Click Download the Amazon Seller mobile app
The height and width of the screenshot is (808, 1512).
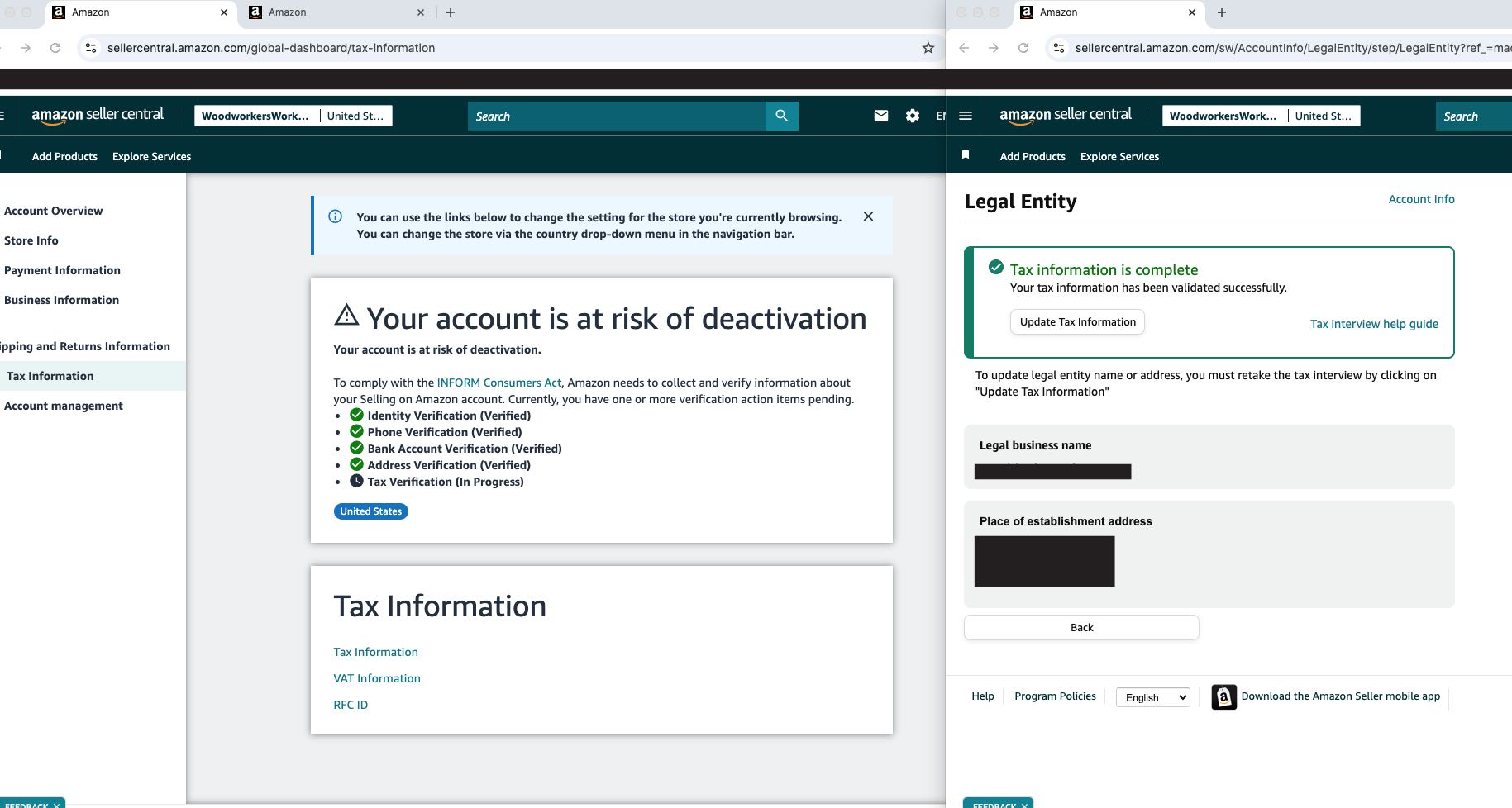(1340, 696)
